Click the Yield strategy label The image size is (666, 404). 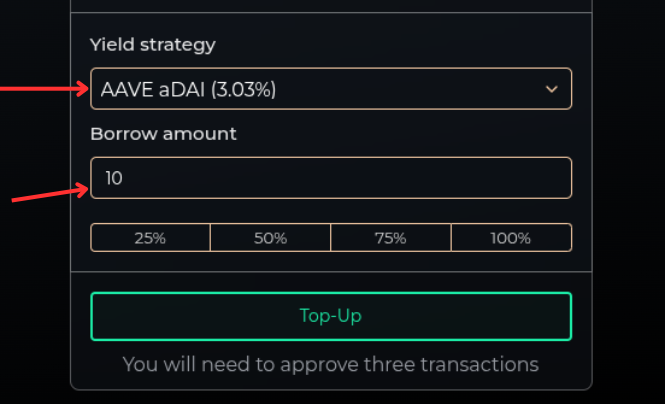tap(153, 45)
